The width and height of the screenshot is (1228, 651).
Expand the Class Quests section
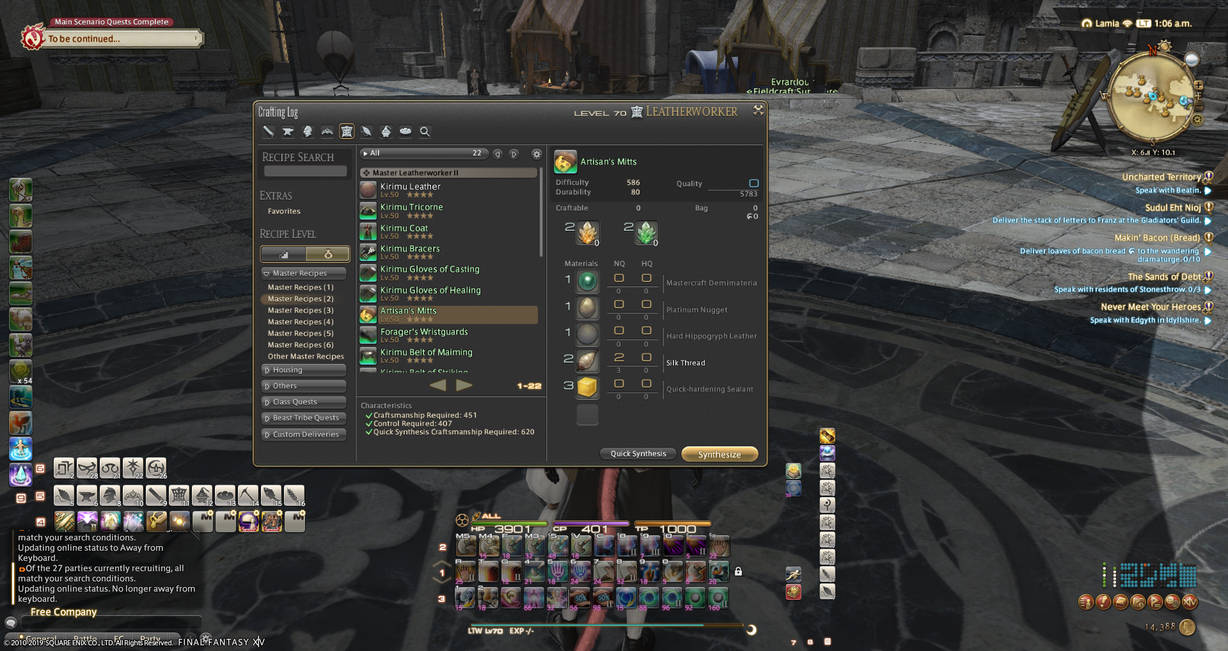point(303,402)
